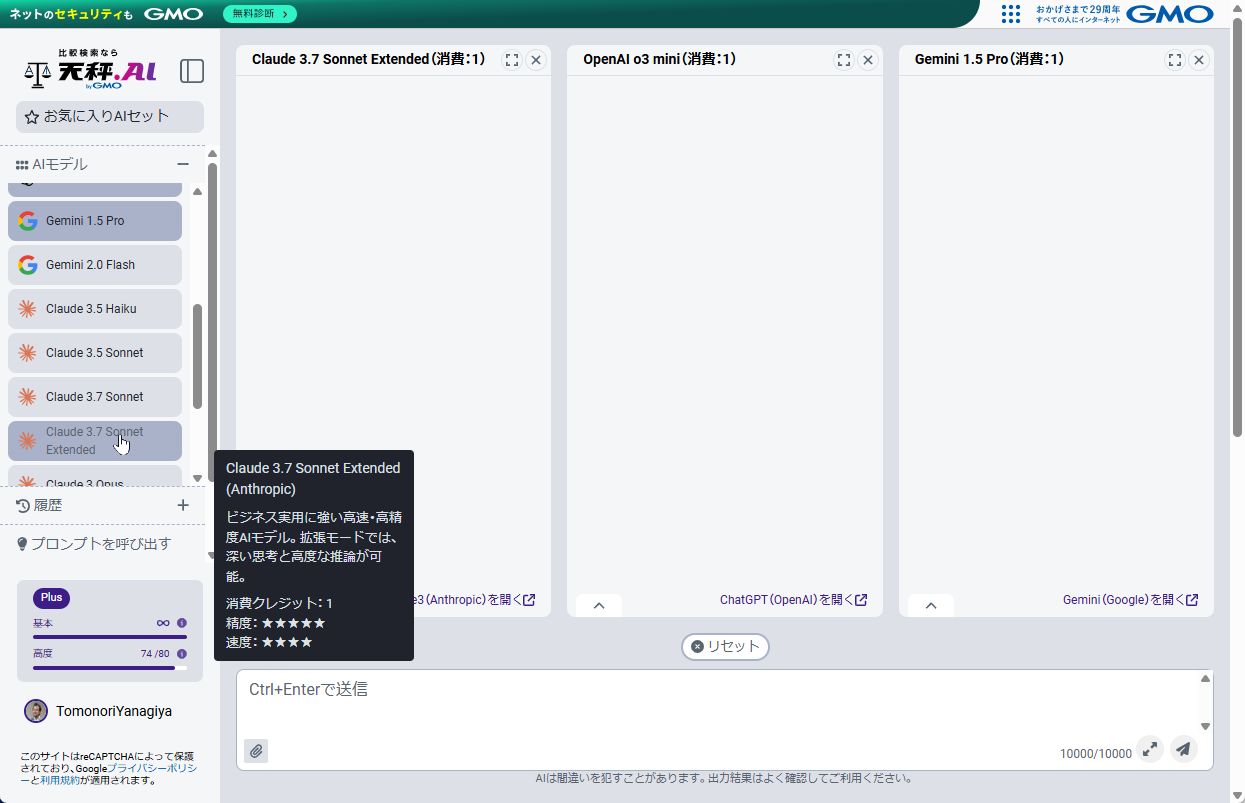The width and height of the screenshot is (1245, 803).
Task: Click the model list scroll-up arrow
Action: (198, 191)
